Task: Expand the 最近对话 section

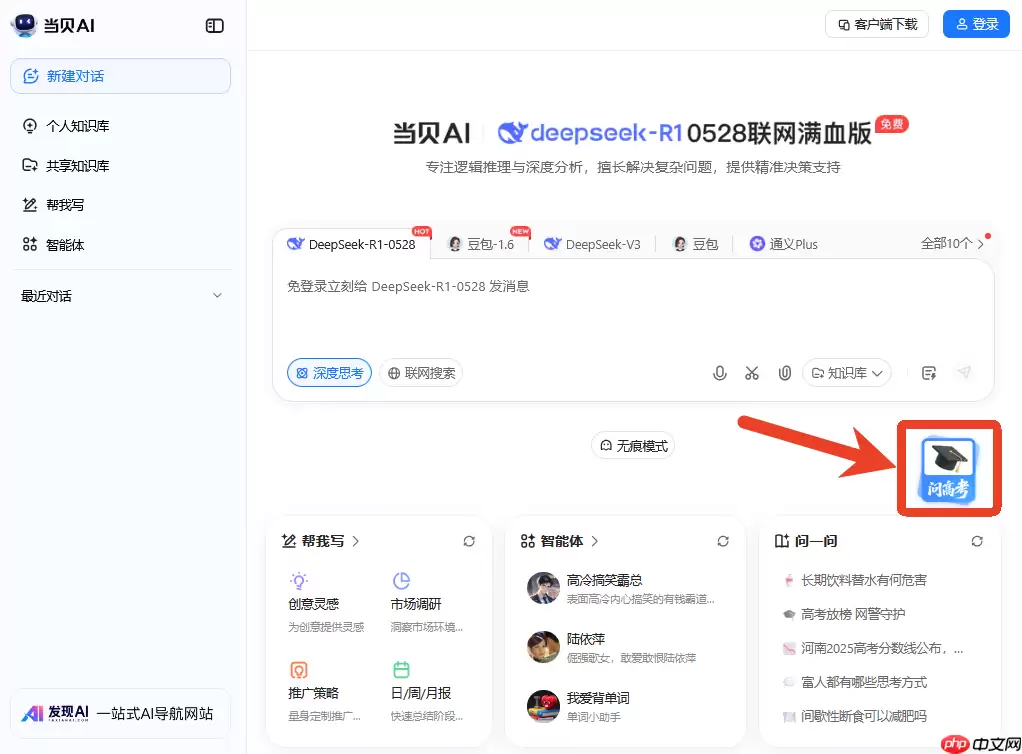Action: pos(217,295)
